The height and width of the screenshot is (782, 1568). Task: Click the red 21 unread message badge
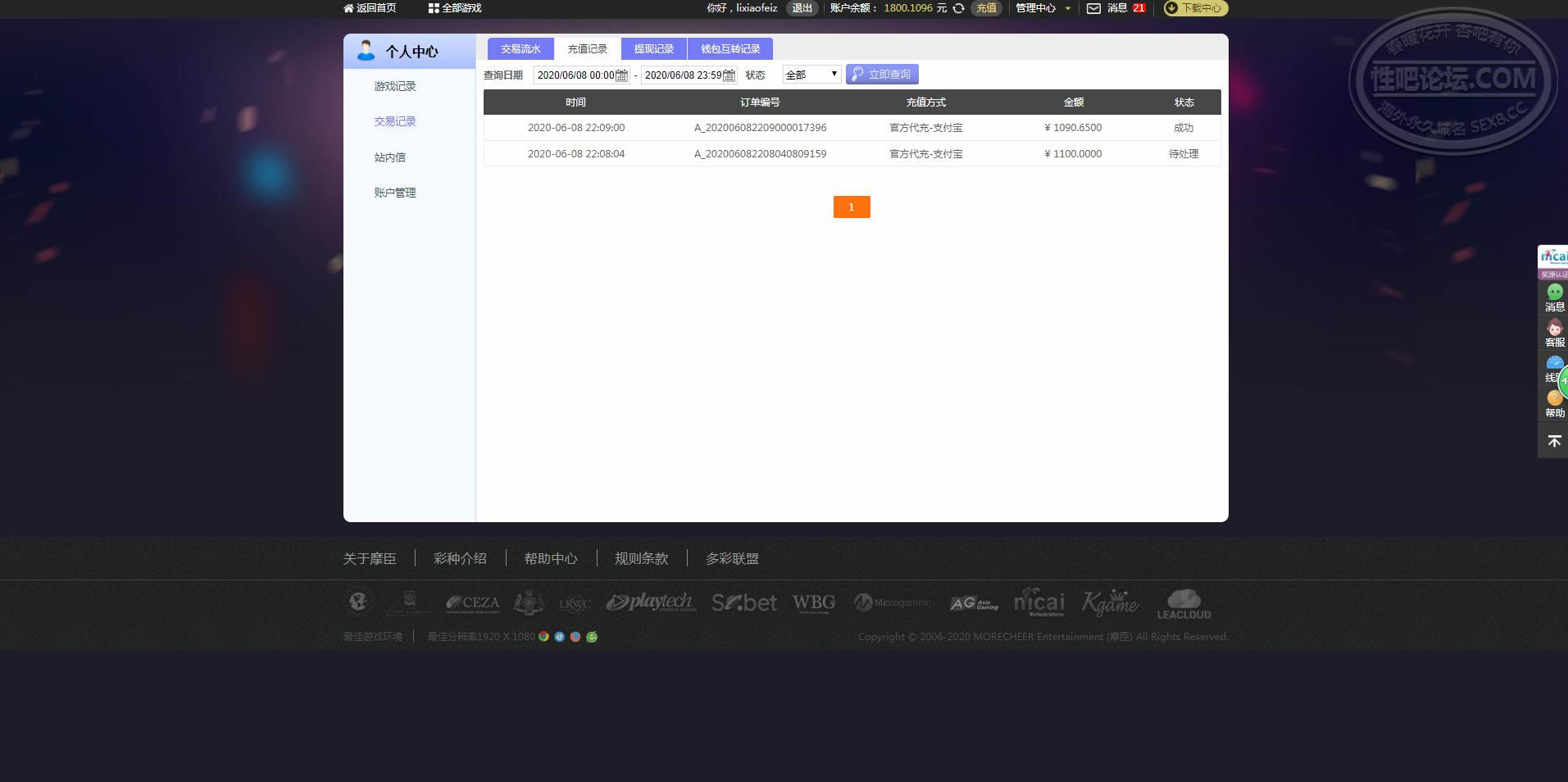tap(1139, 8)
